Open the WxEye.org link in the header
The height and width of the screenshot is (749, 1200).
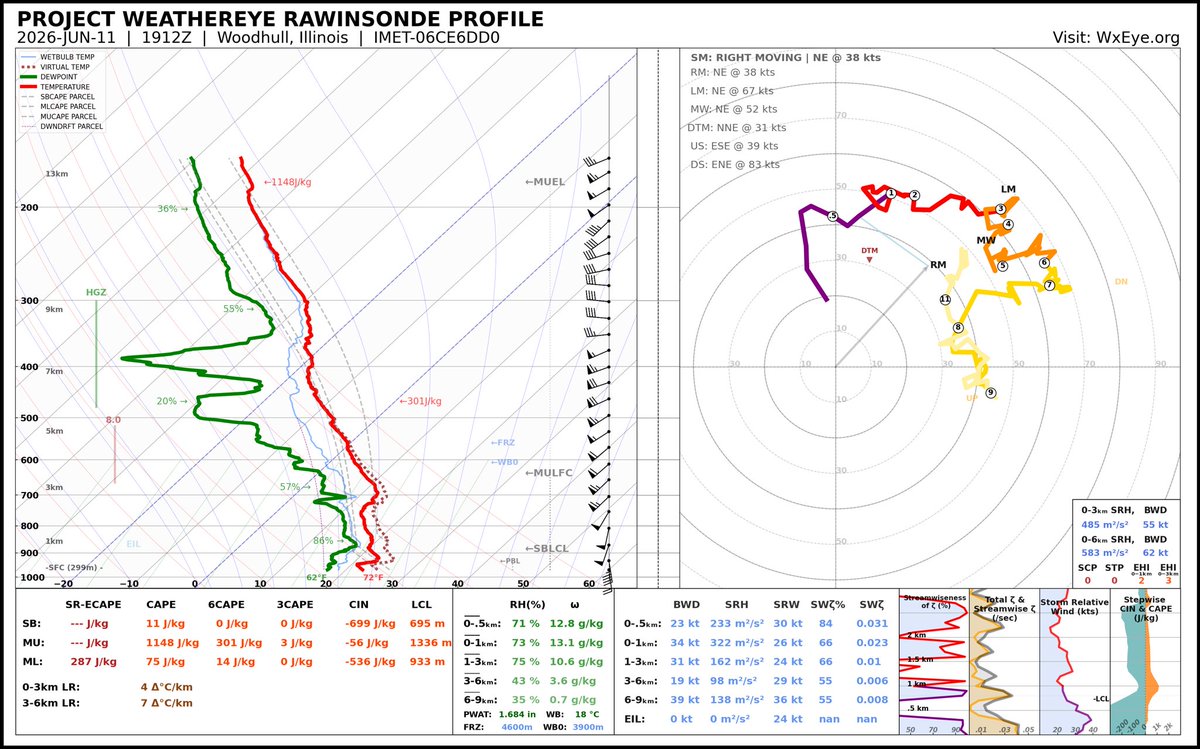(1139, 38)
